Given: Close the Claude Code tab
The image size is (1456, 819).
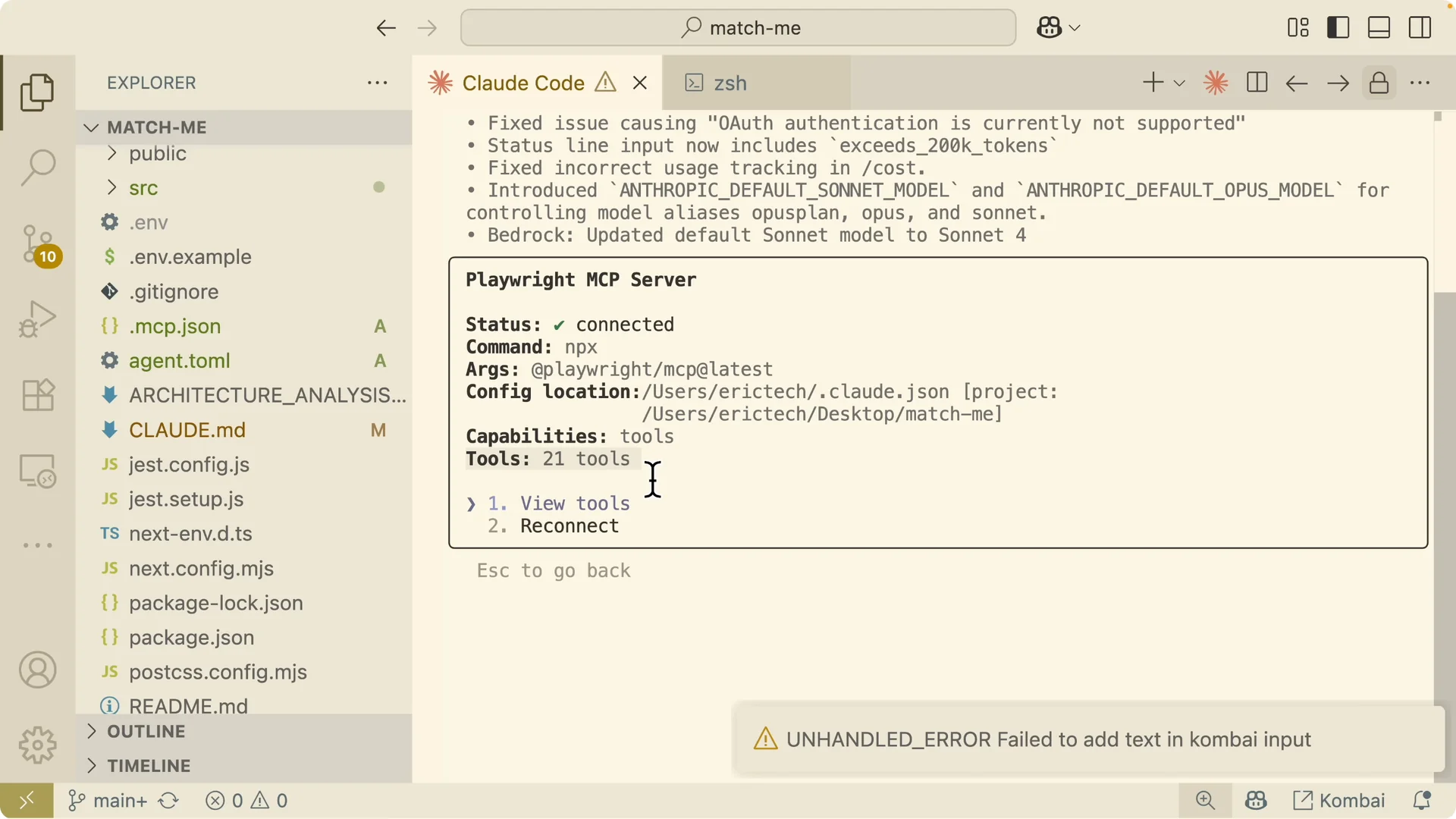Looking at the screenshot, I should coord(640,83).
